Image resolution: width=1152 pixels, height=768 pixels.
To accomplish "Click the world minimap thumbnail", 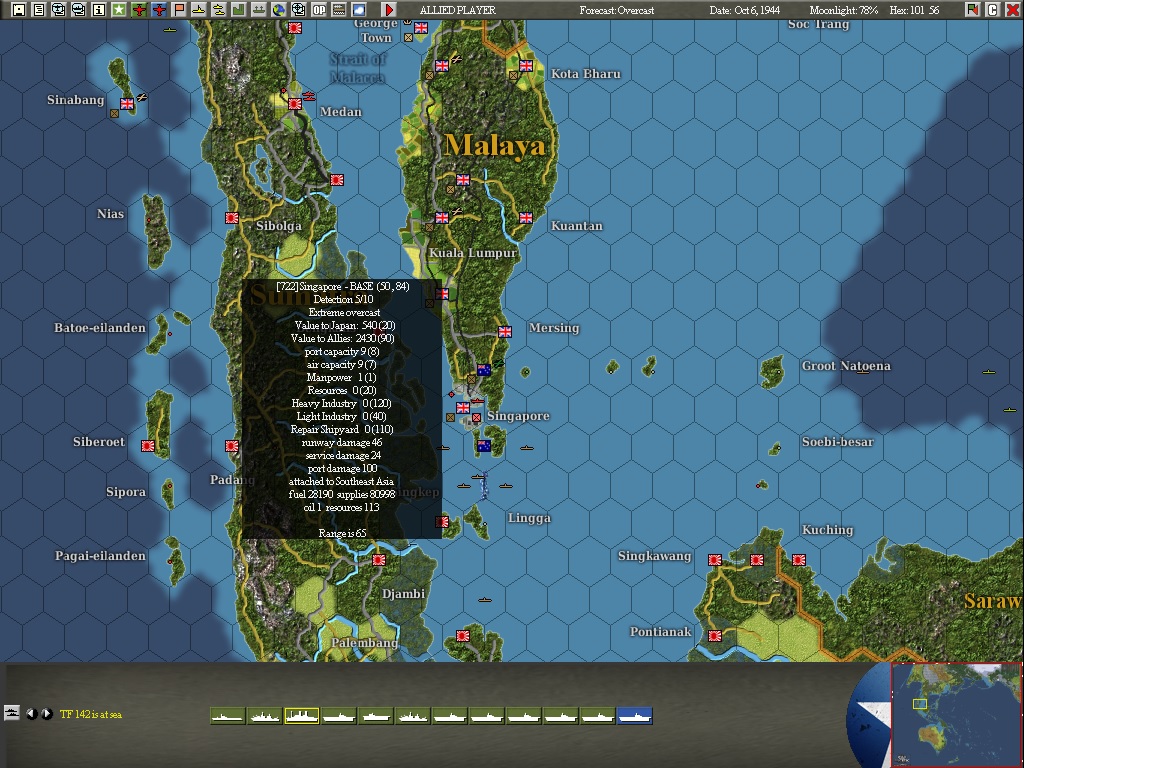I will pyautogui.click(x=957, y=714).
